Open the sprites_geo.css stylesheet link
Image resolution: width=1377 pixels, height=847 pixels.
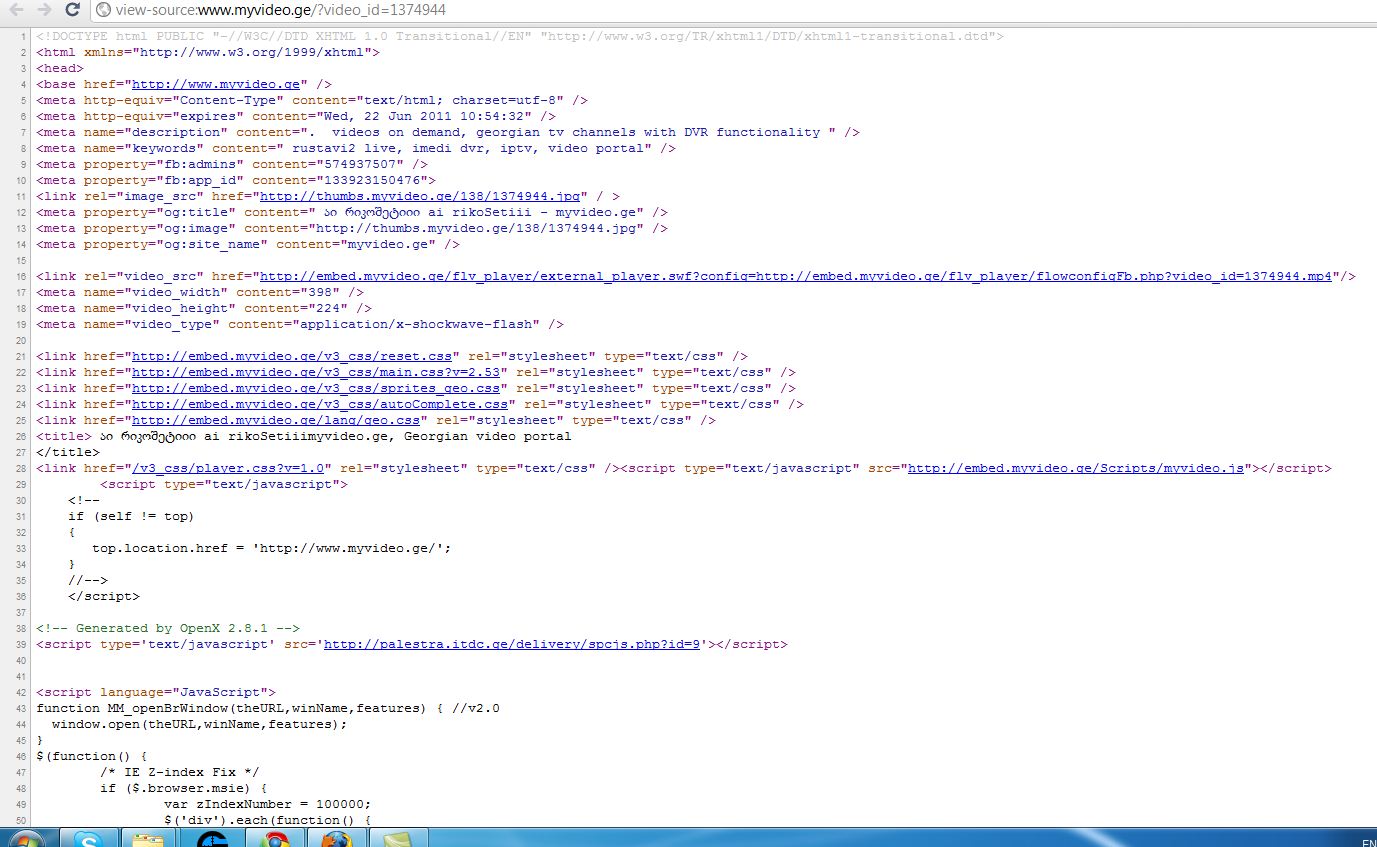[x=315, y=388]
